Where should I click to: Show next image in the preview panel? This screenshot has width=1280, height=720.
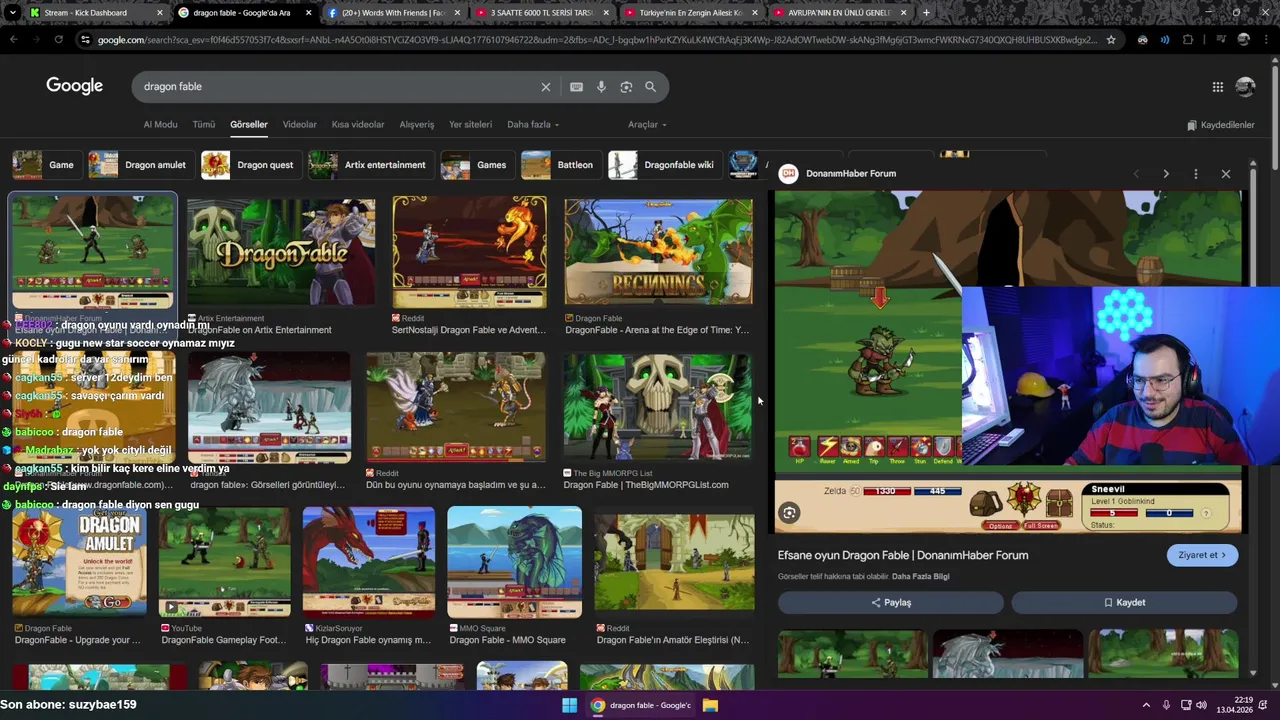(1166, 174)
